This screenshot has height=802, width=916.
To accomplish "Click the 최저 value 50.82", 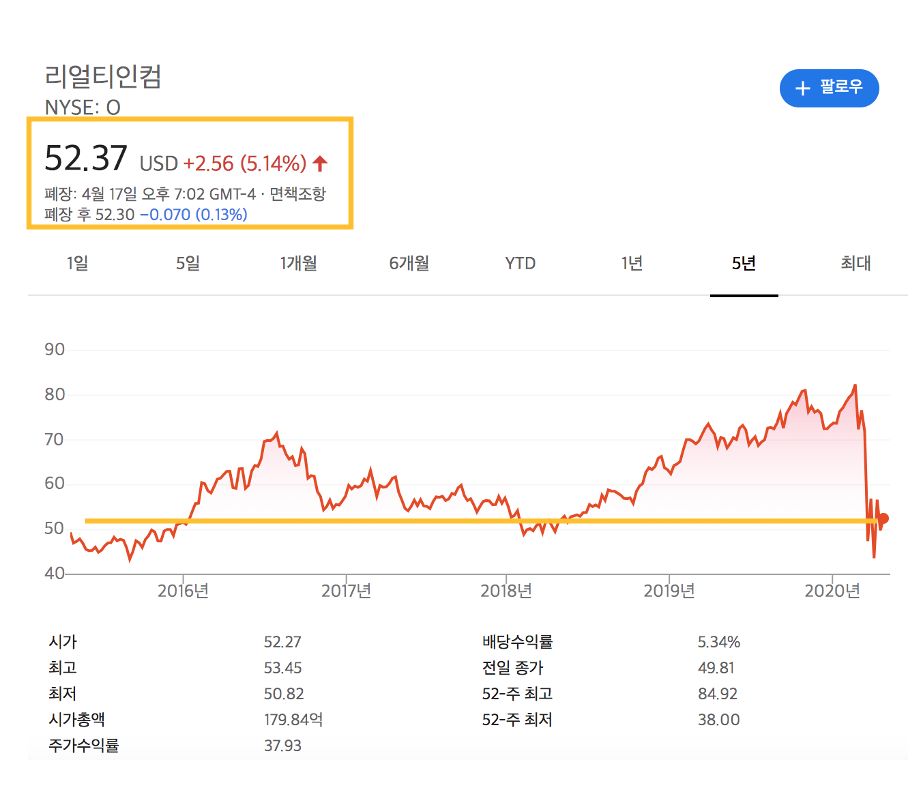I will (x=283, y=693).
